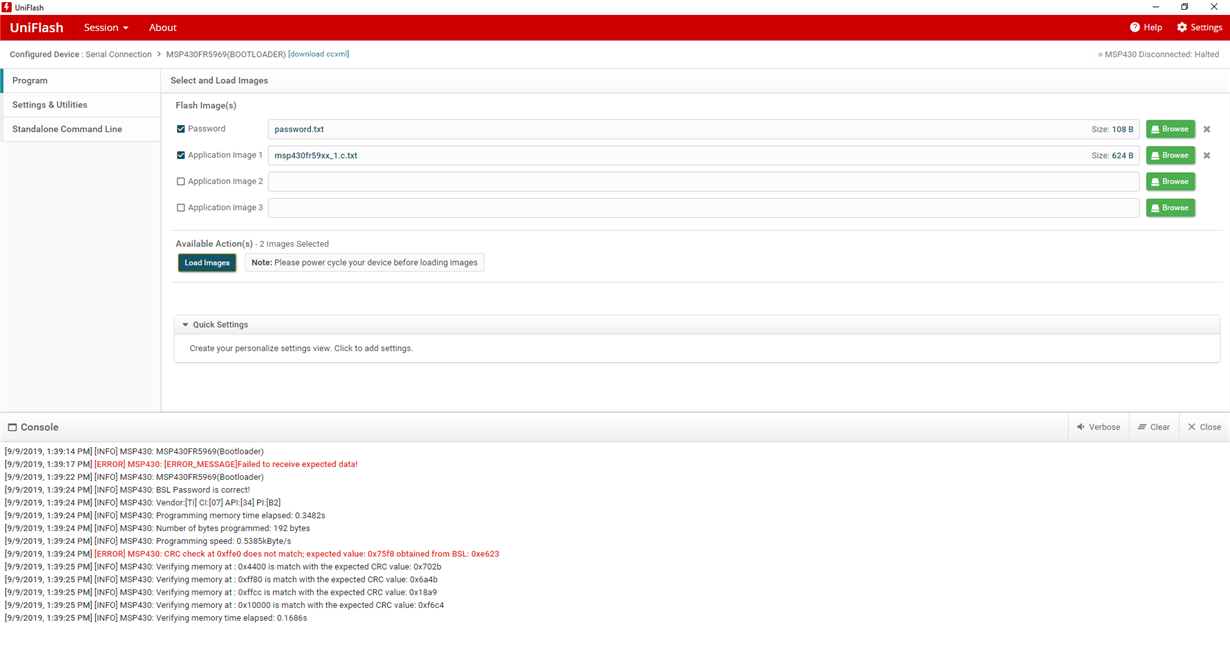Viewport: 1230px width, 666px height.
Task: Select the 'BSL Password is correct!' log line
Action: click(127, 490)
